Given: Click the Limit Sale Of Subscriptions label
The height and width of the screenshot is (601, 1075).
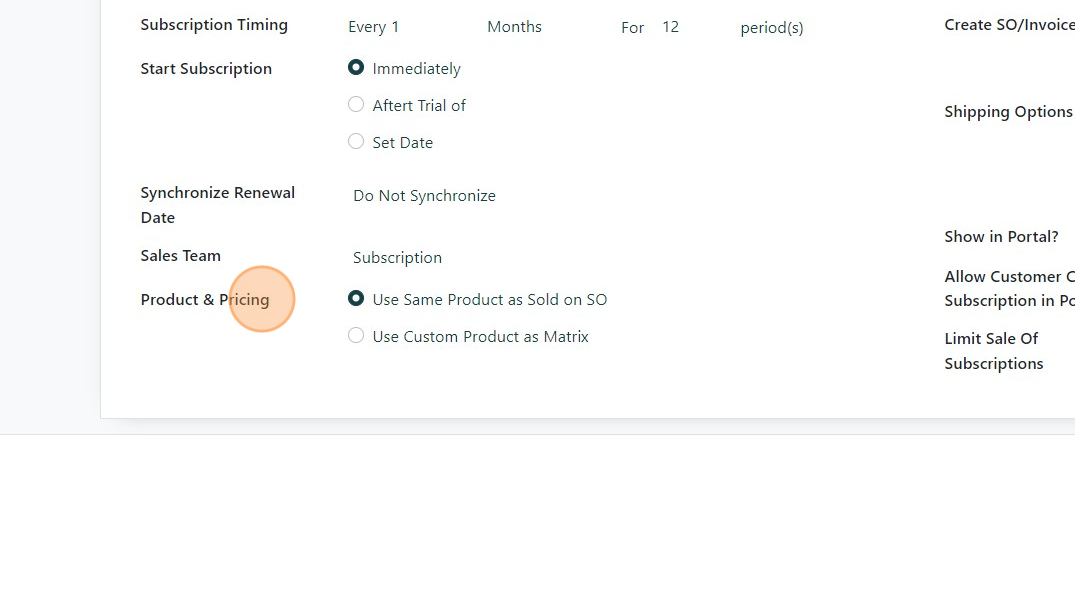Looking at the screenshot, I should point(993,351).
